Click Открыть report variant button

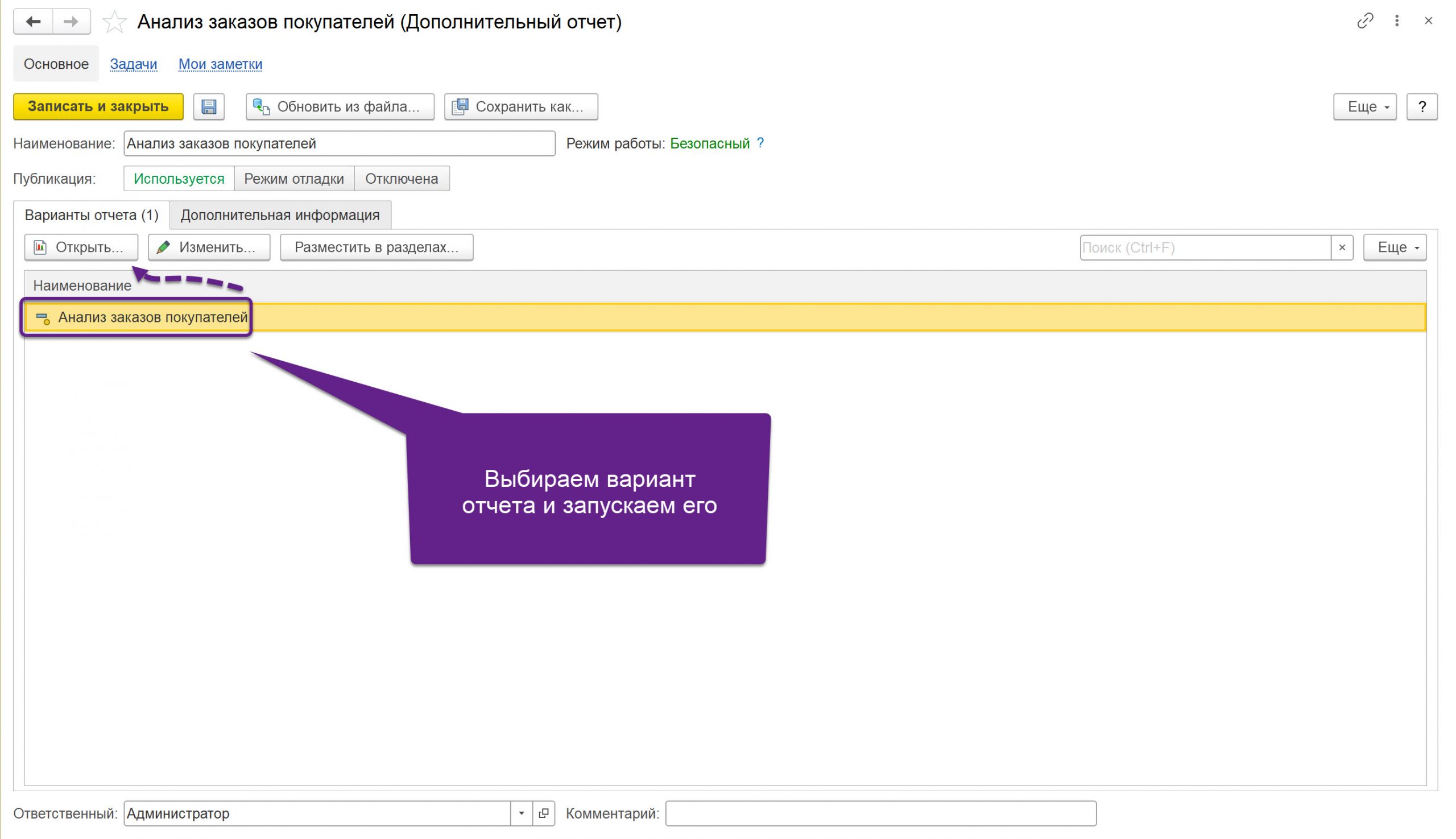point(81,247)
